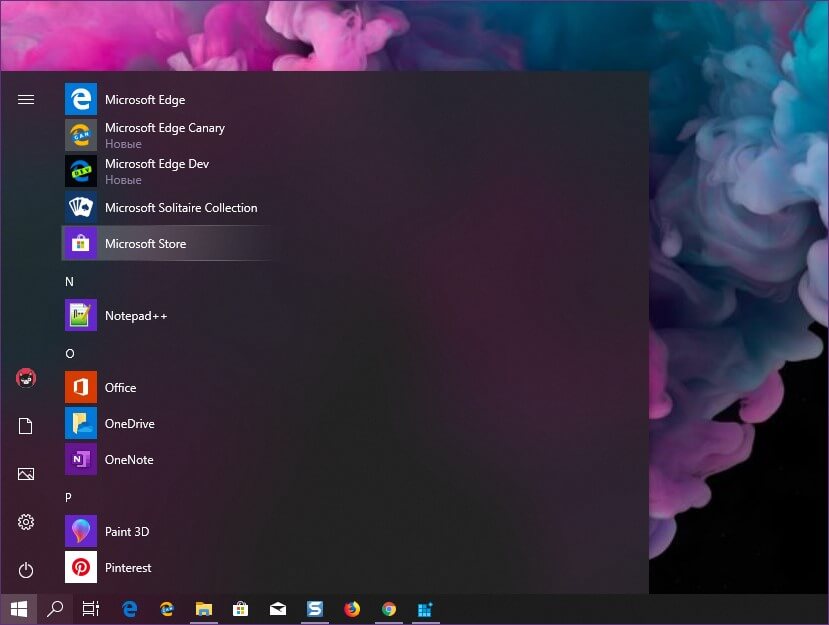Open Microsoft Solitaire Collection cards icon

[x=81, y=207]
